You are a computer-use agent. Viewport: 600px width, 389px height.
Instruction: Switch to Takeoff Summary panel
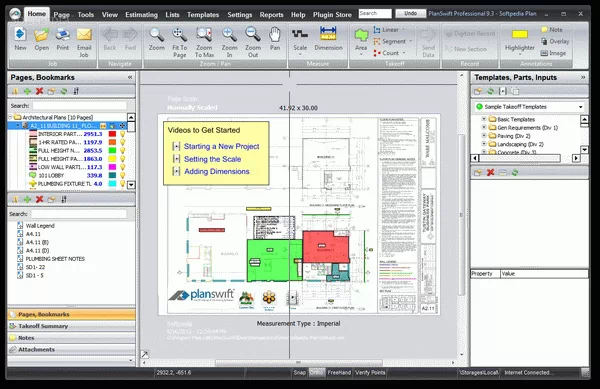71,326
